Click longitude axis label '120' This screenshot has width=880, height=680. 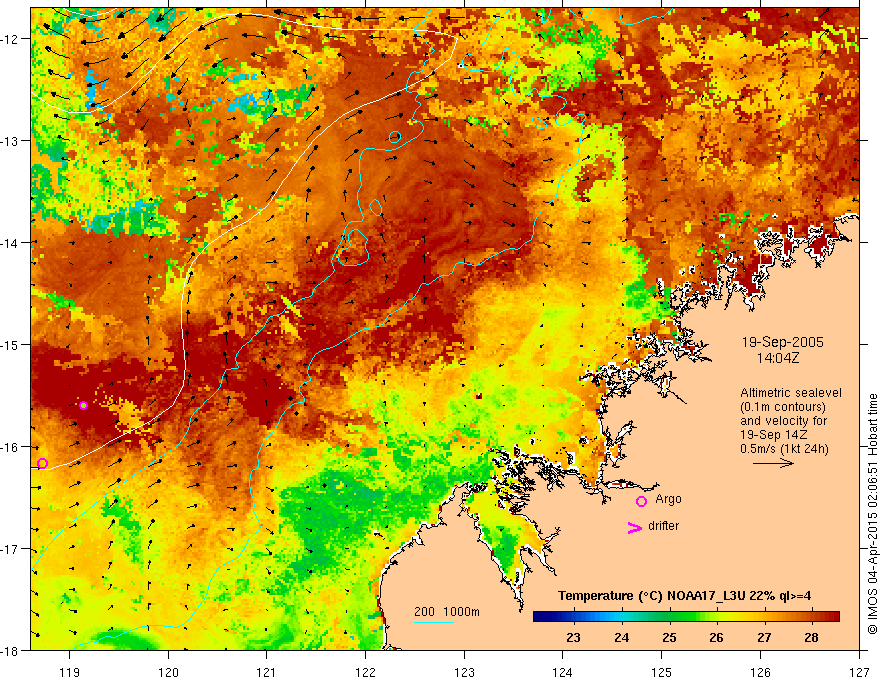point(168,672)
